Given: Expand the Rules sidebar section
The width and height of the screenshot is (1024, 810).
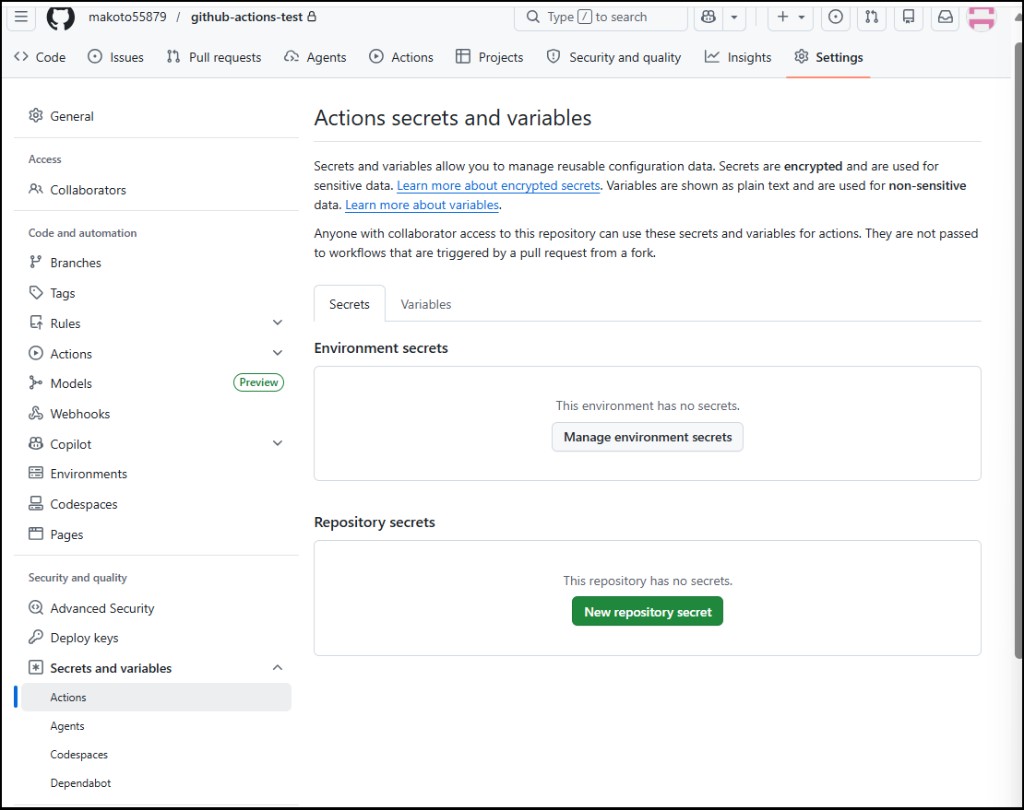Looking at the screenshot, I should tap(278, 323).
